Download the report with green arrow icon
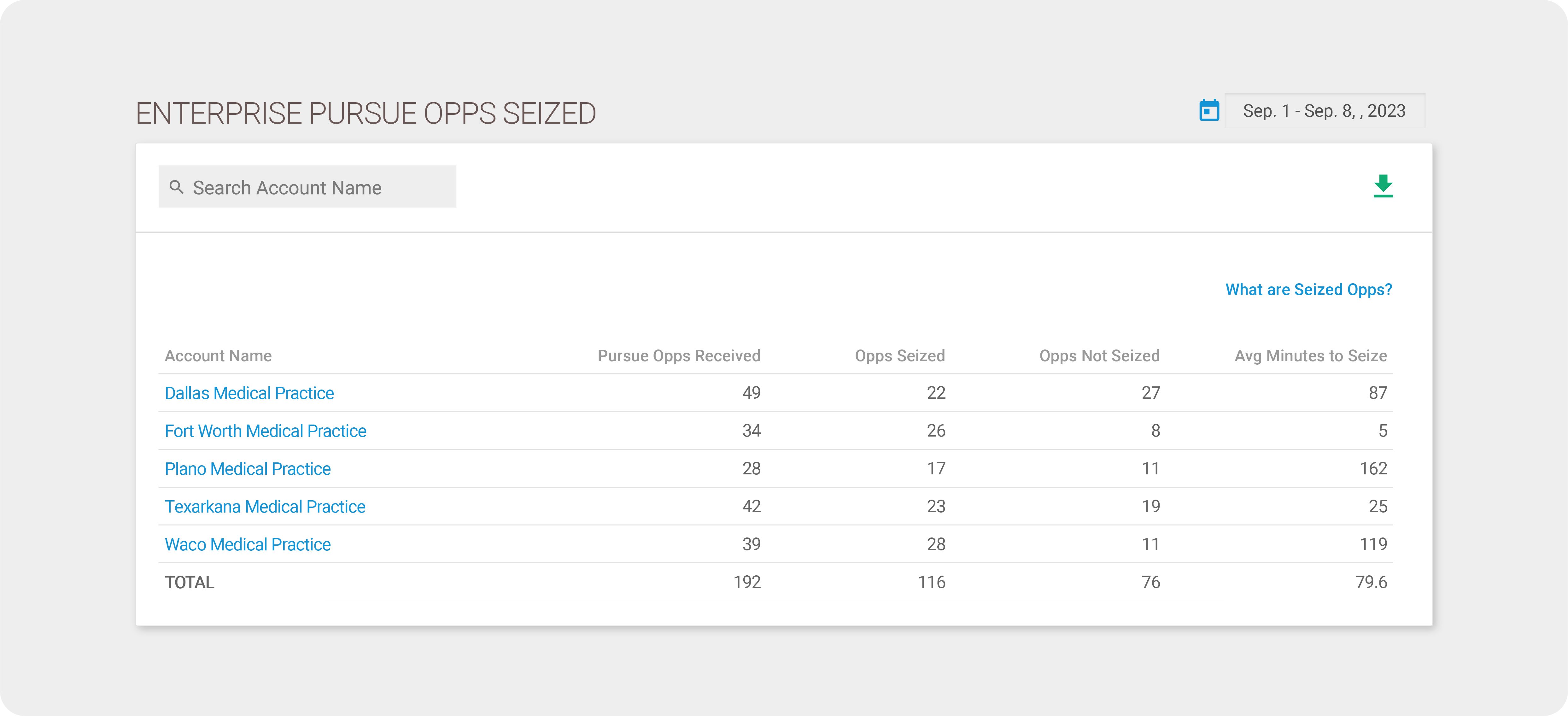Screen dimensions: 1568x716 (1383, 186)
